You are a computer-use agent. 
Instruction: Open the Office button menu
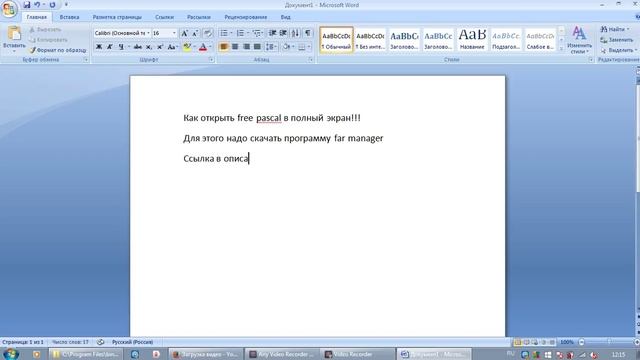tap(9, 9)
